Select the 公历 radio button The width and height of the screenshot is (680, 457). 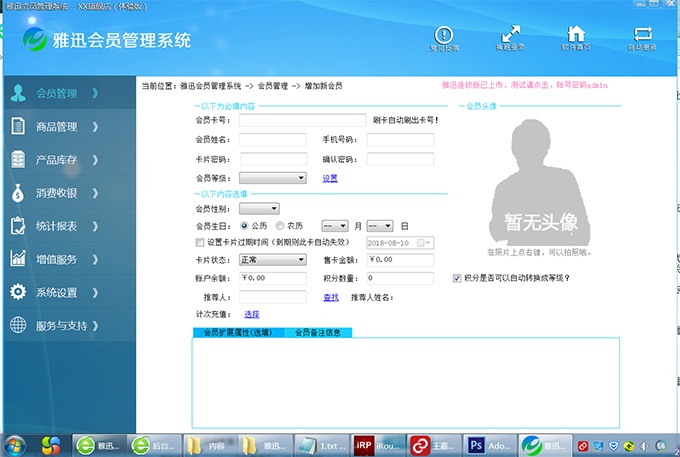245,226
